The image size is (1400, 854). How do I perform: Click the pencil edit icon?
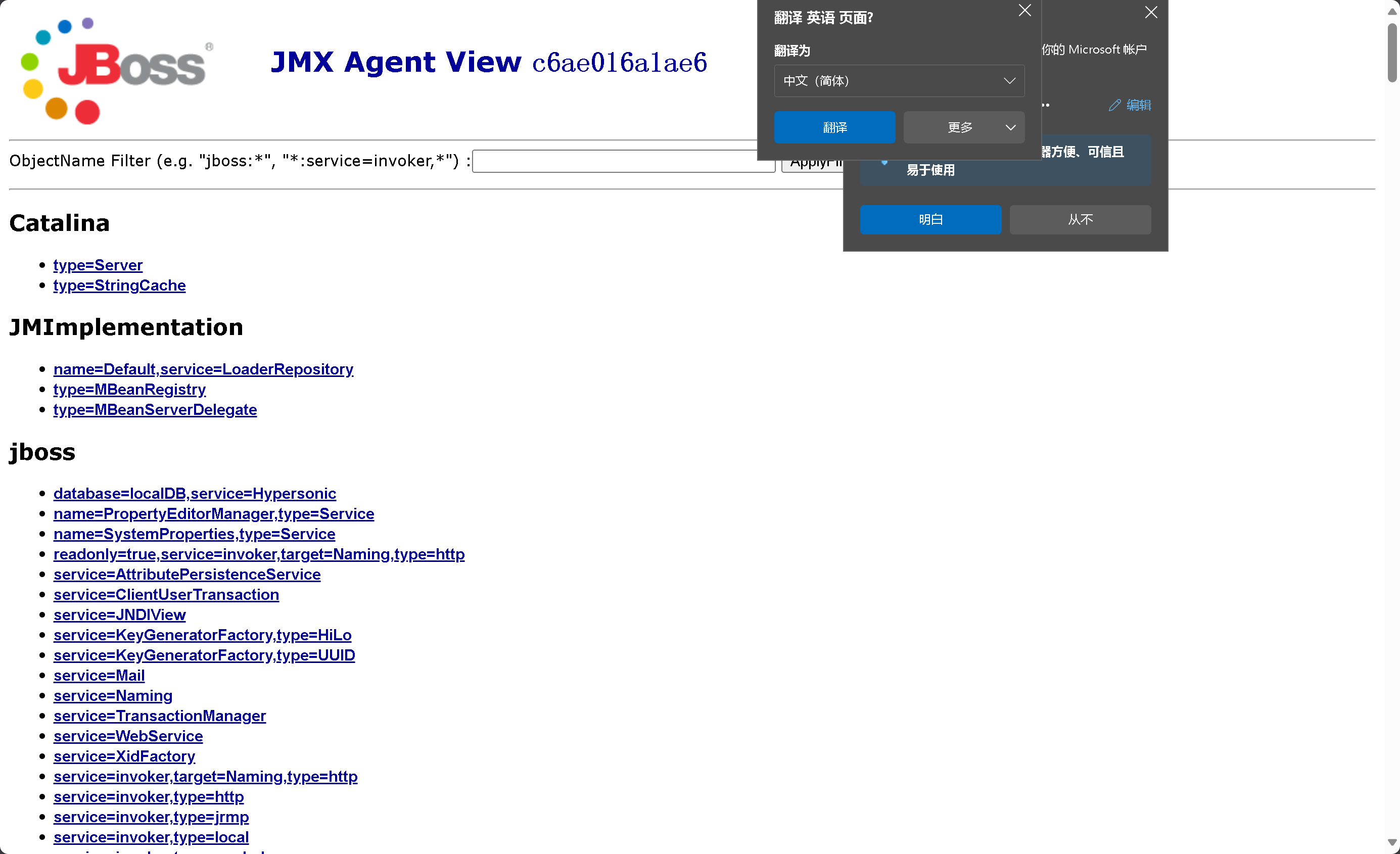point(1115,105)
